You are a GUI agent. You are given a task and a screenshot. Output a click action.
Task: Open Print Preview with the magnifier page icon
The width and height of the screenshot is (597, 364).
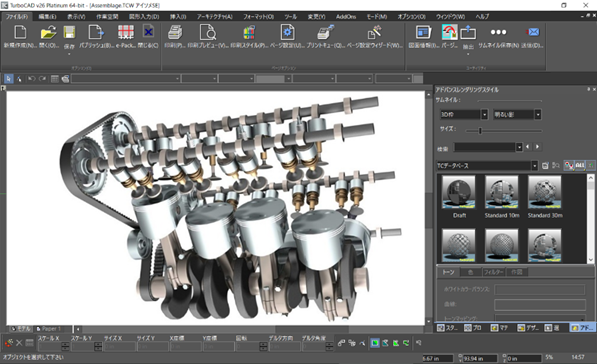tap(208, 32)
